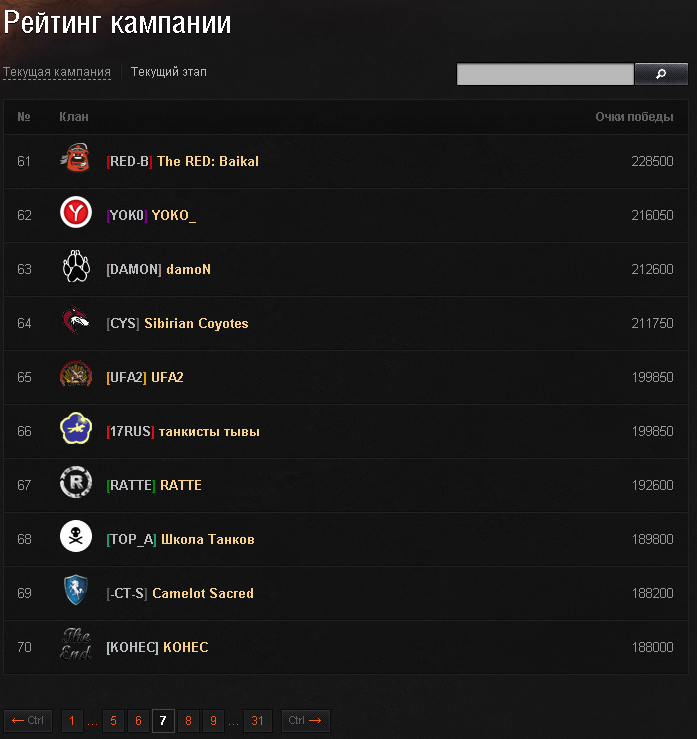Switch to Текущая кампания tab
This screenshot has width=697, height=739.
[57, 72]
